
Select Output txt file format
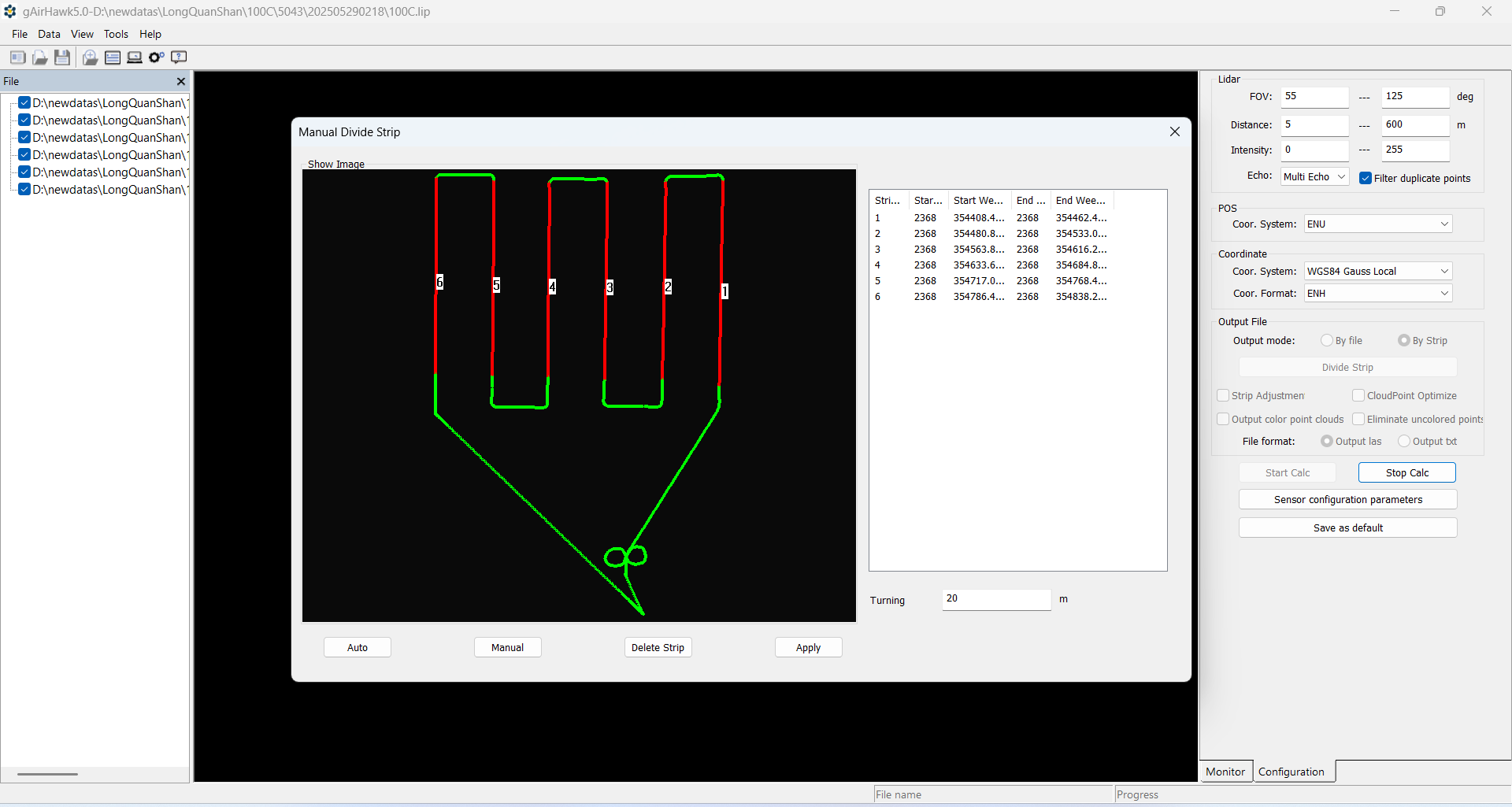pyautogui.click(x=1404, y=441)
